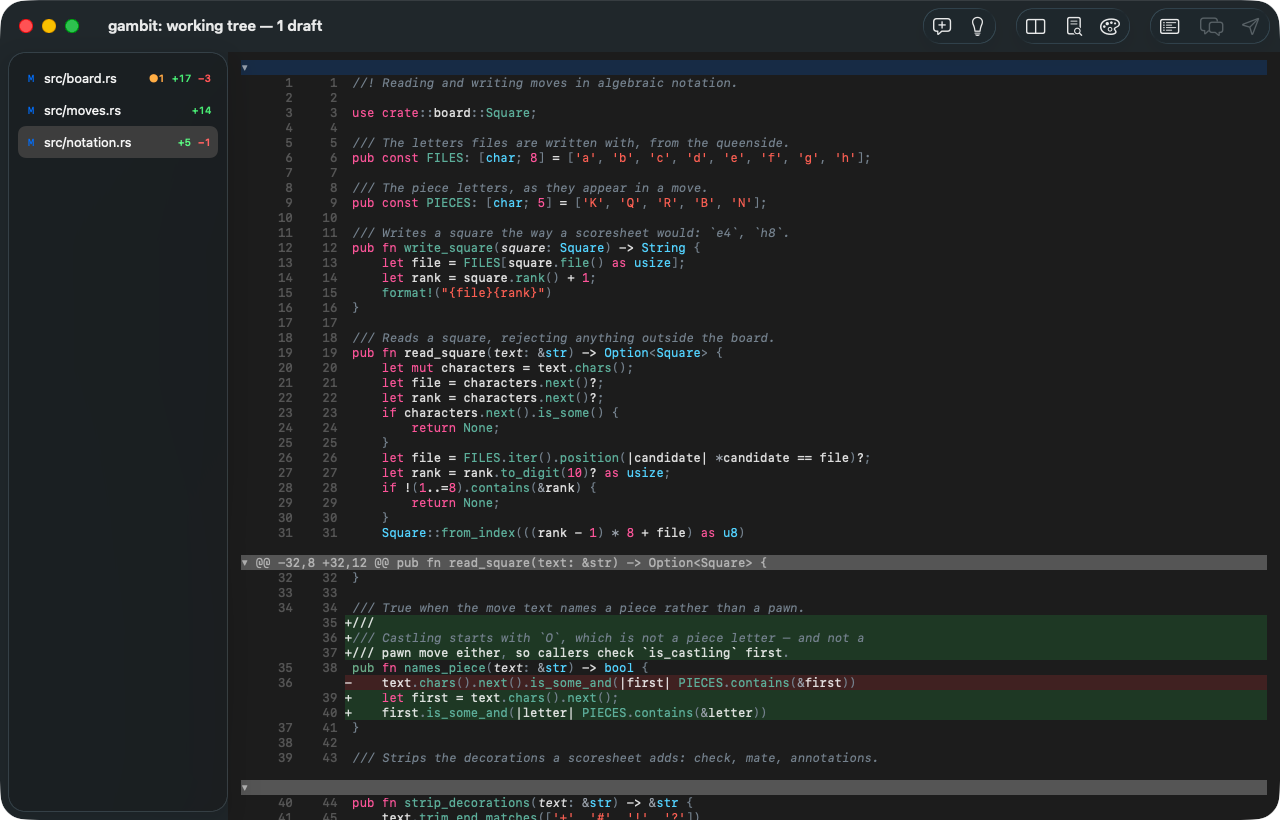Click the "let mut characters = text.chars();" line

pos(507,368)
